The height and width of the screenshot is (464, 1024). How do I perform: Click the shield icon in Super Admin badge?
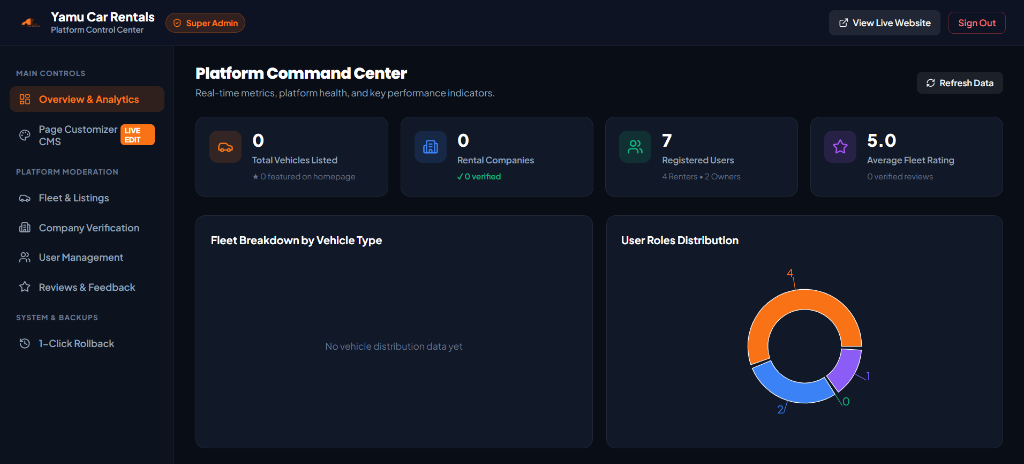pos(177,23)
